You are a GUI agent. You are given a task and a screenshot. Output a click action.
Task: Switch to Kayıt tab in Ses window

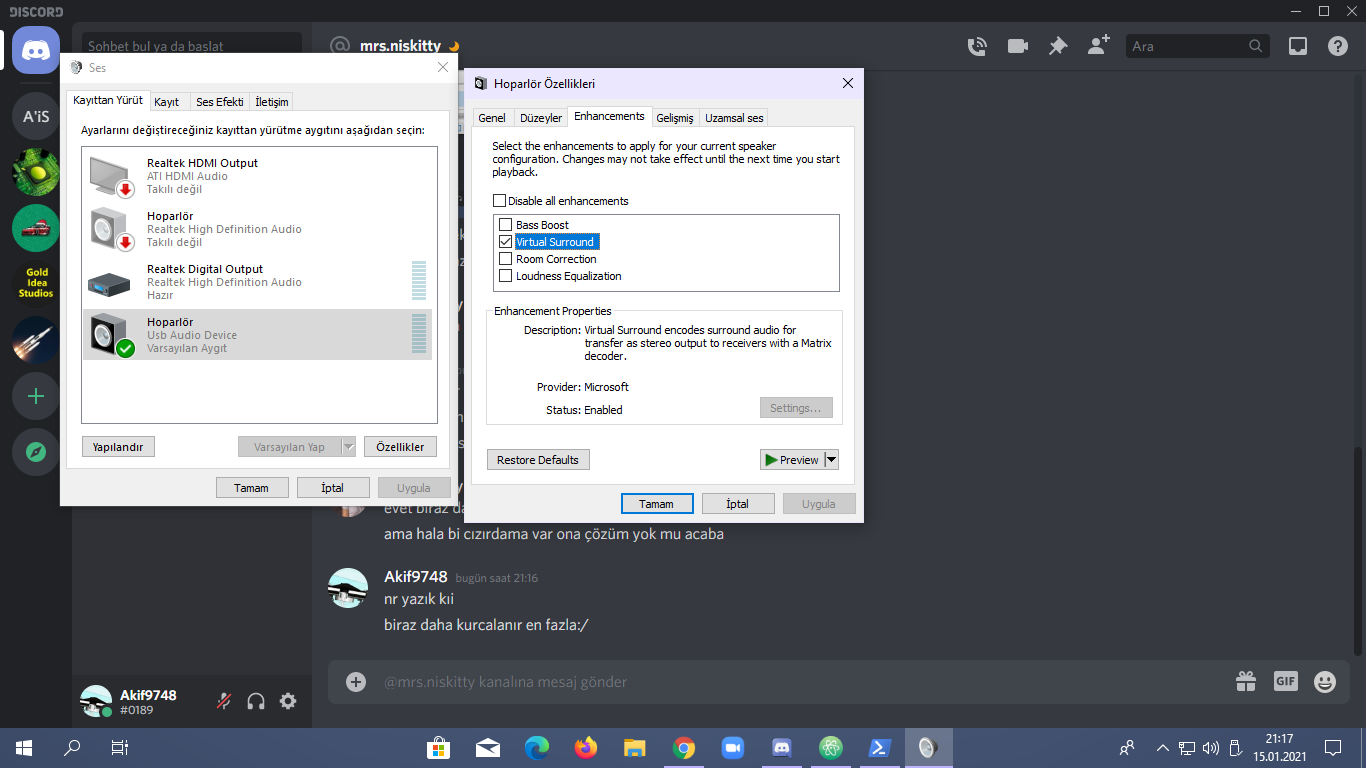tap(167, 102)
